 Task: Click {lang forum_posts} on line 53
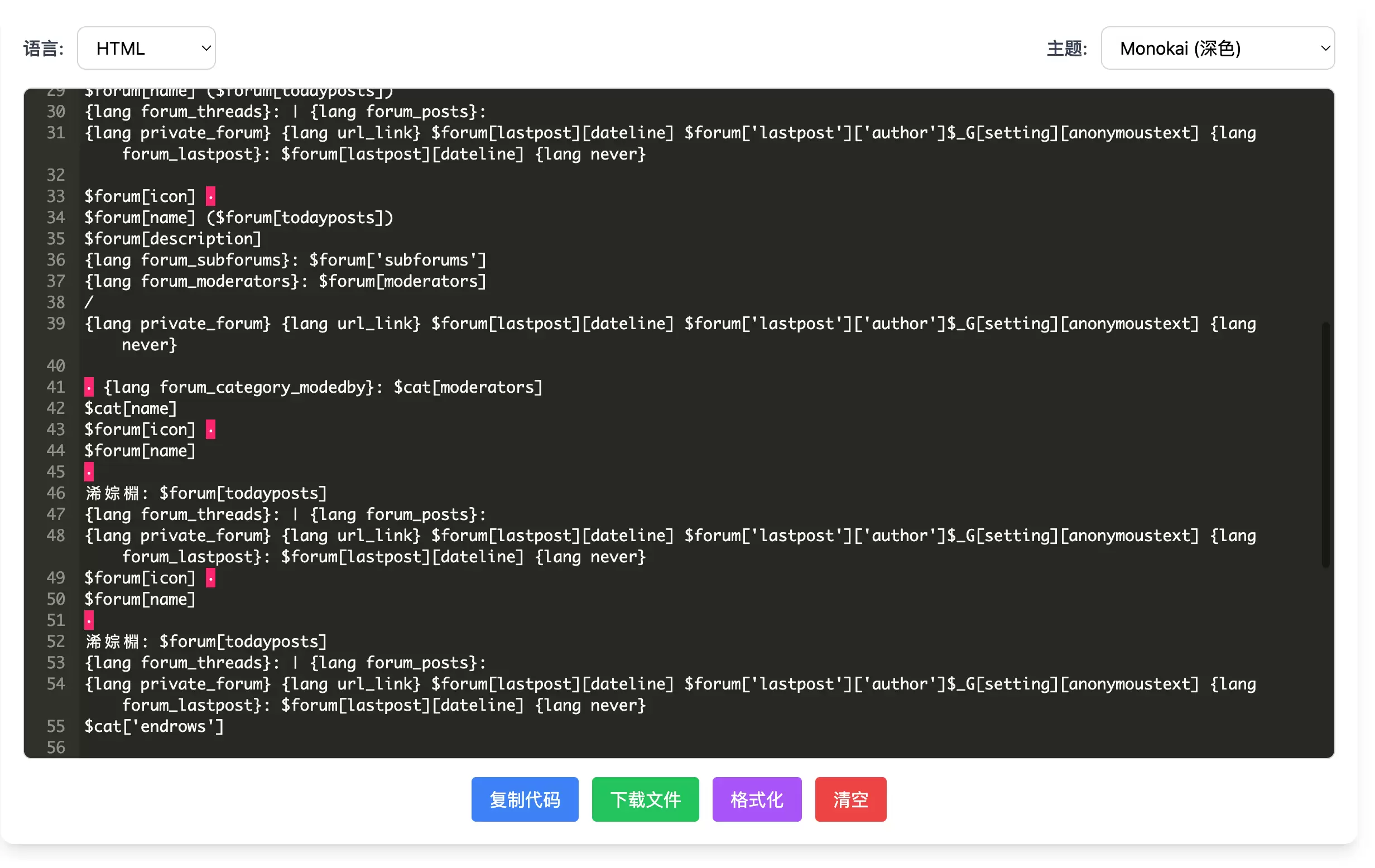[393, 663]
